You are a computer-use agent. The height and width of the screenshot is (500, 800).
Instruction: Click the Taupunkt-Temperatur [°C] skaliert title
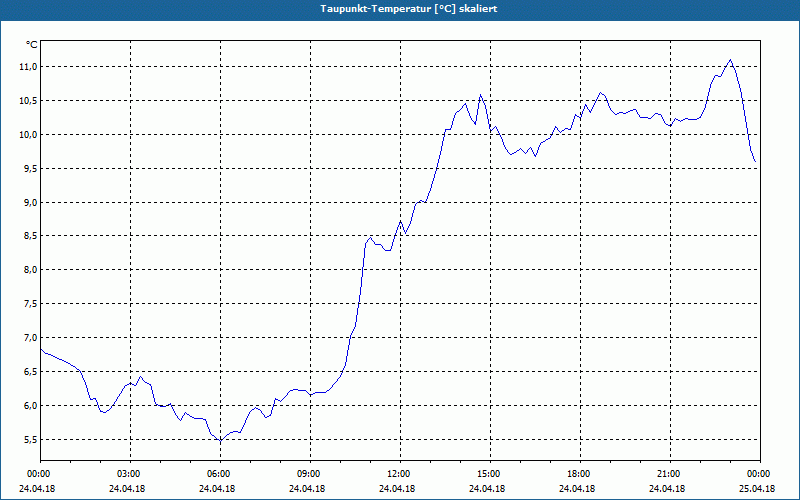[x=409, y=9]
